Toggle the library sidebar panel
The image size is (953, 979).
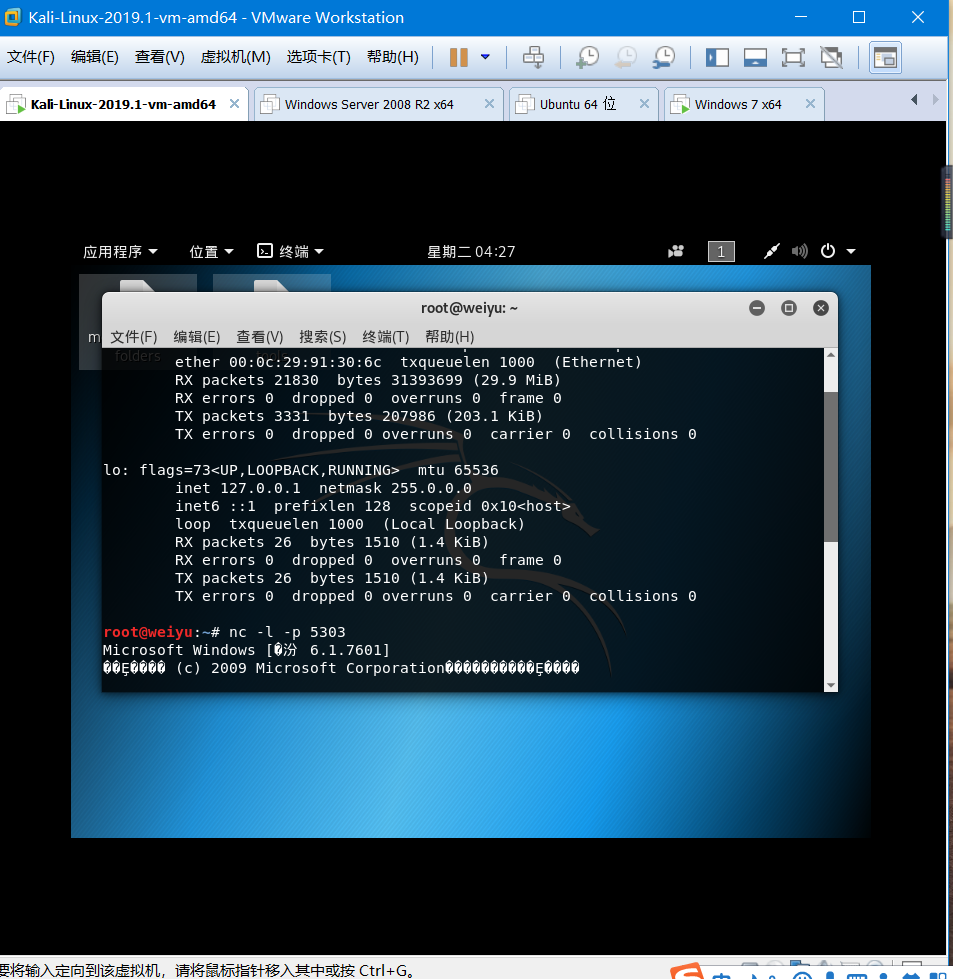(717, 57)
